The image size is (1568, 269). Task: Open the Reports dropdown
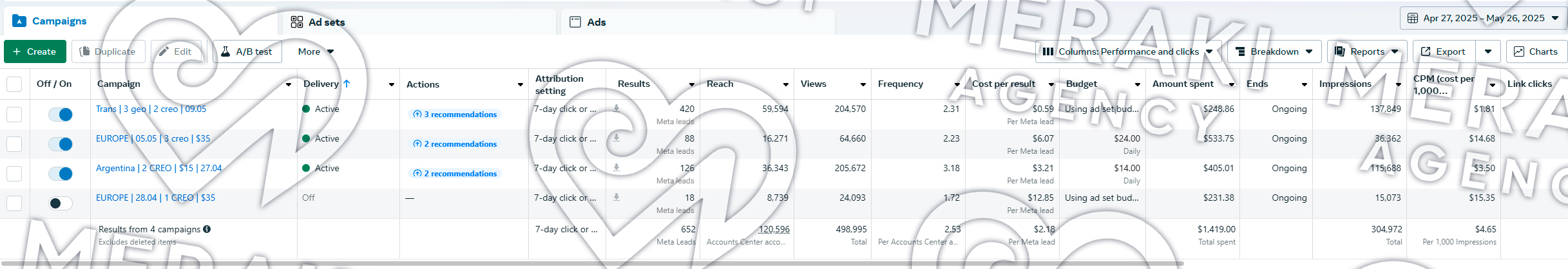(x=1367, y=51)
